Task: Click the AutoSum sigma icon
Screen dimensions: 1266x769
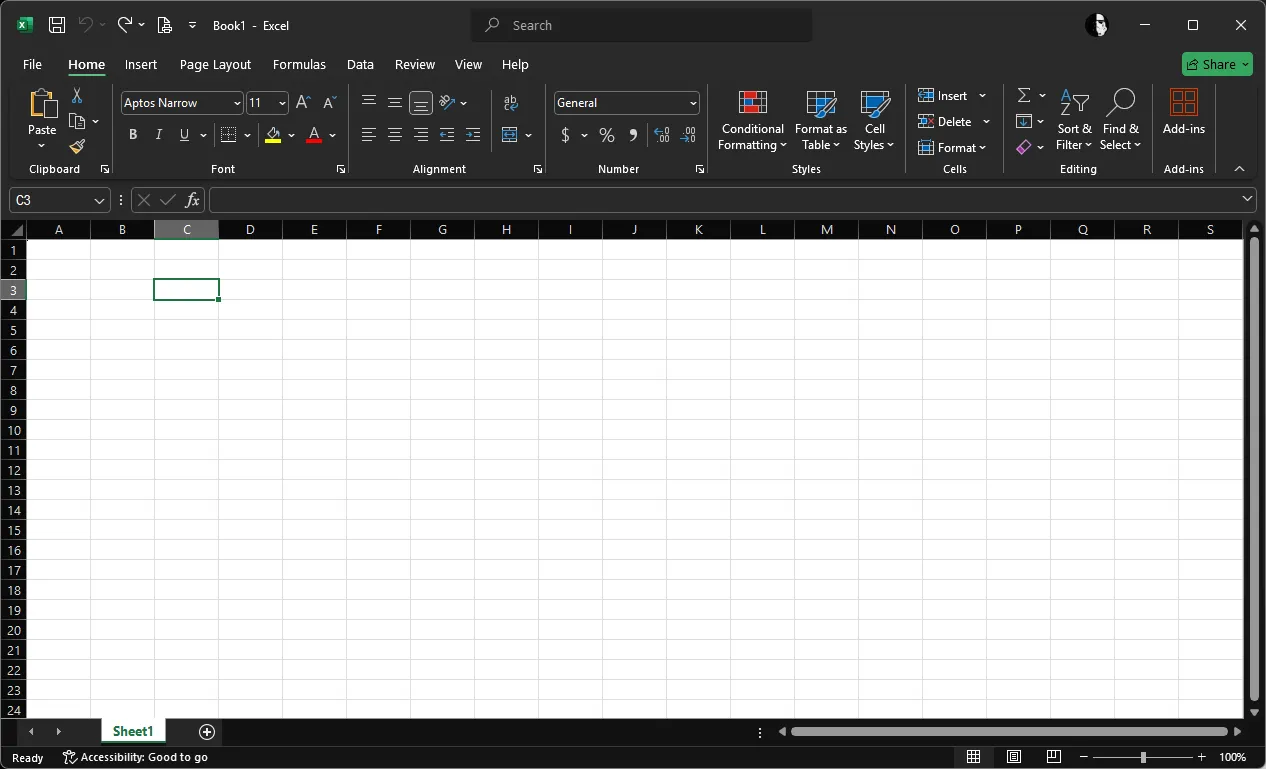Action: [1024, 95]
